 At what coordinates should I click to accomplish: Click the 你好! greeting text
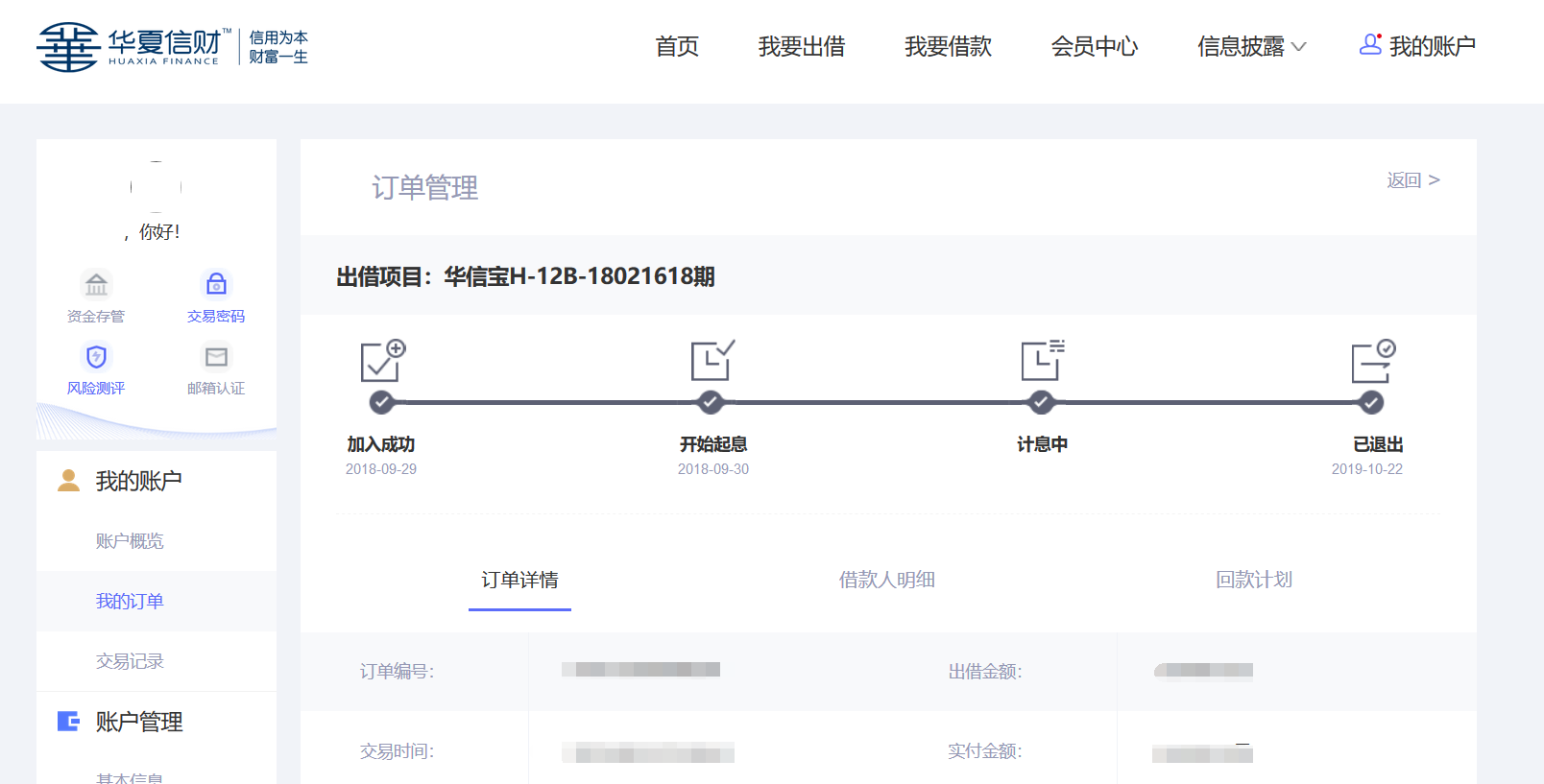[x=159, y=232]
